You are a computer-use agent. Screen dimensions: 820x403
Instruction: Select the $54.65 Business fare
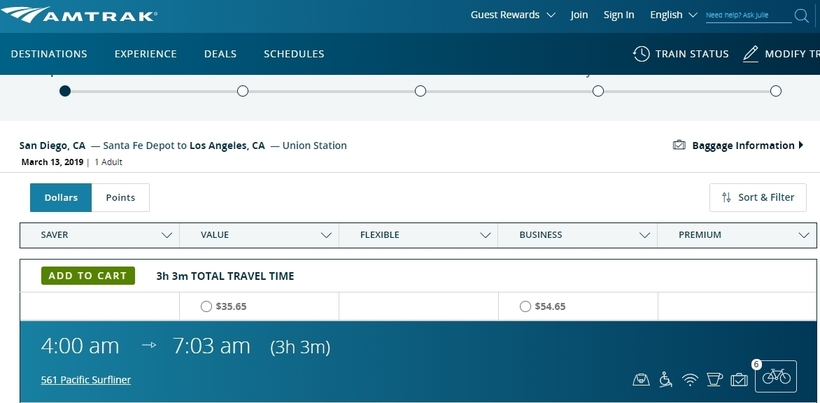526,307
